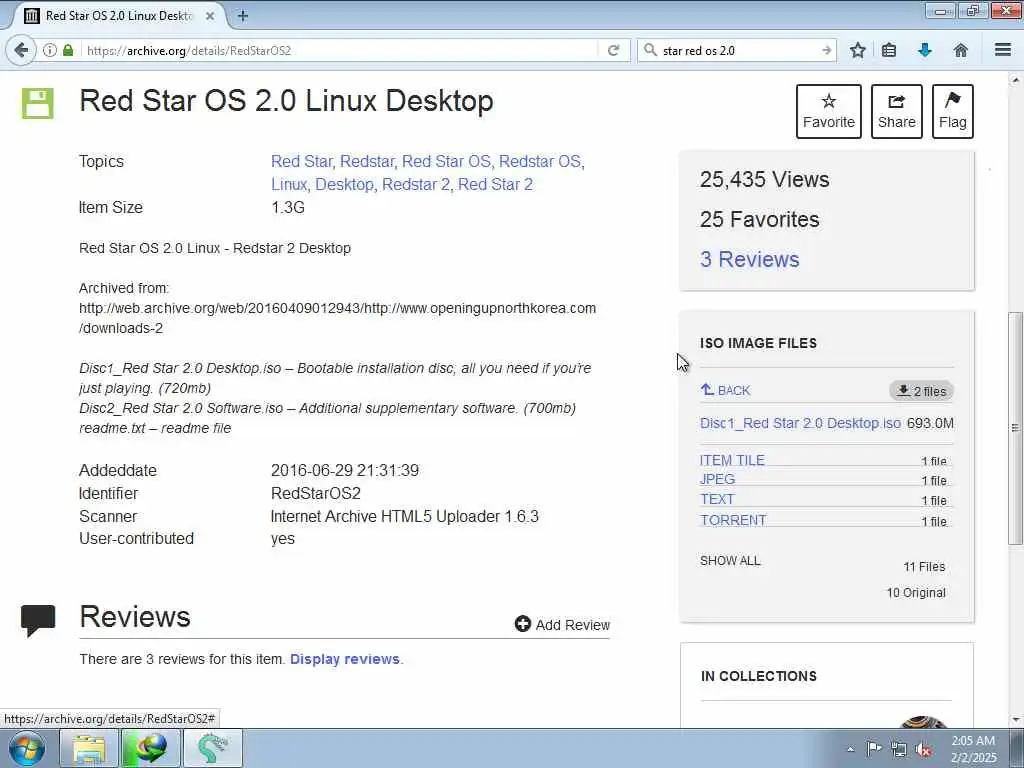Image resolution: width=1024 pixels, height=768 pixels.
Task: Open TORRENT download option
Action: (733, 520)
